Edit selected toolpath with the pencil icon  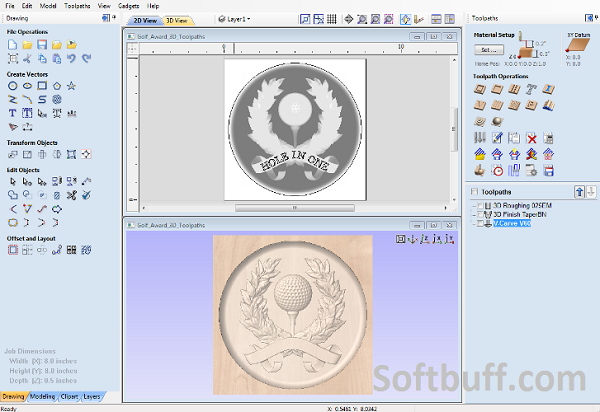(x=497, y=138)
